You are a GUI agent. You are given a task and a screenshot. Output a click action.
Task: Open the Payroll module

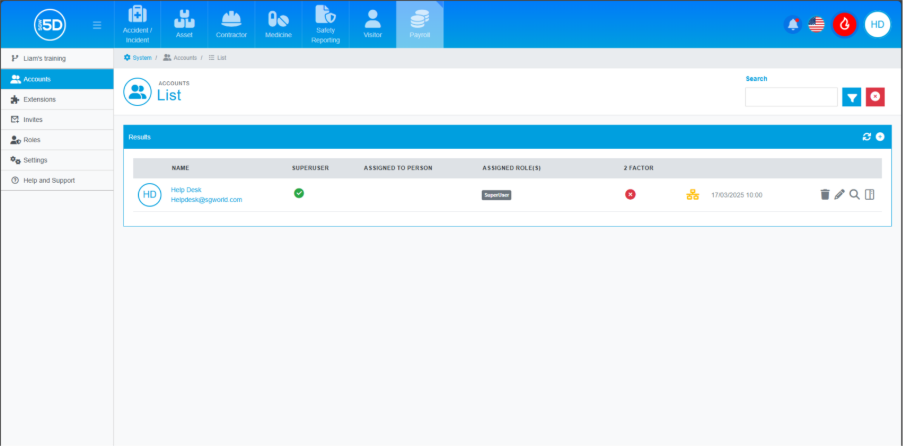[x=420, y=24]
